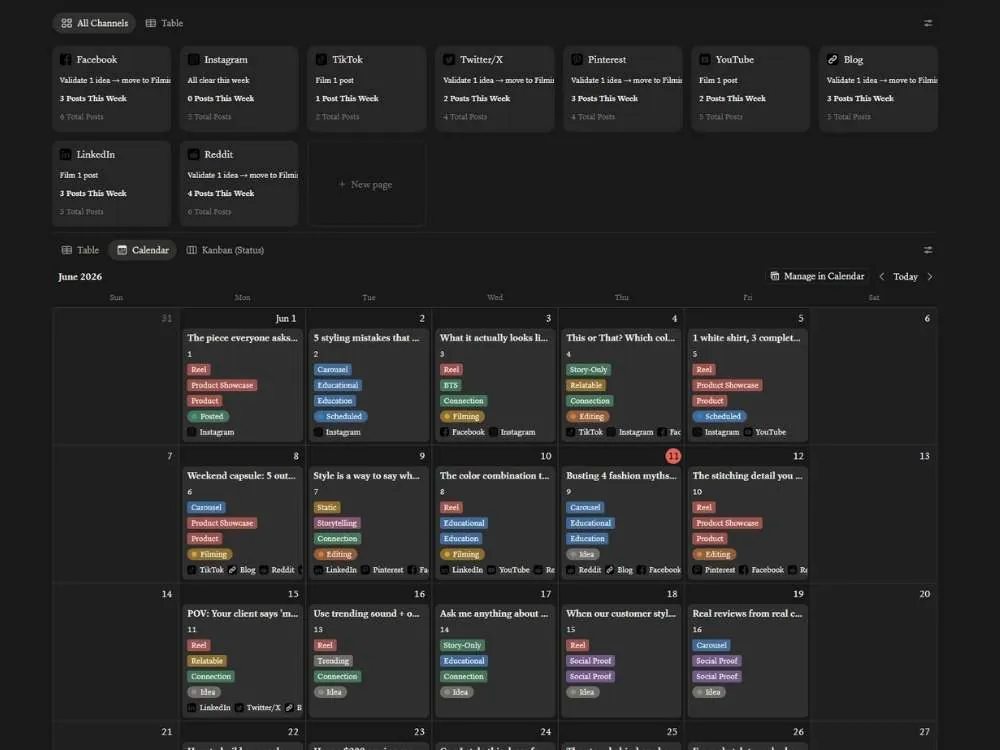The height and width of the screenshot is (750, 1000).
Task: Click Storytelling tag on June 9 card
Action: [337, 523]
